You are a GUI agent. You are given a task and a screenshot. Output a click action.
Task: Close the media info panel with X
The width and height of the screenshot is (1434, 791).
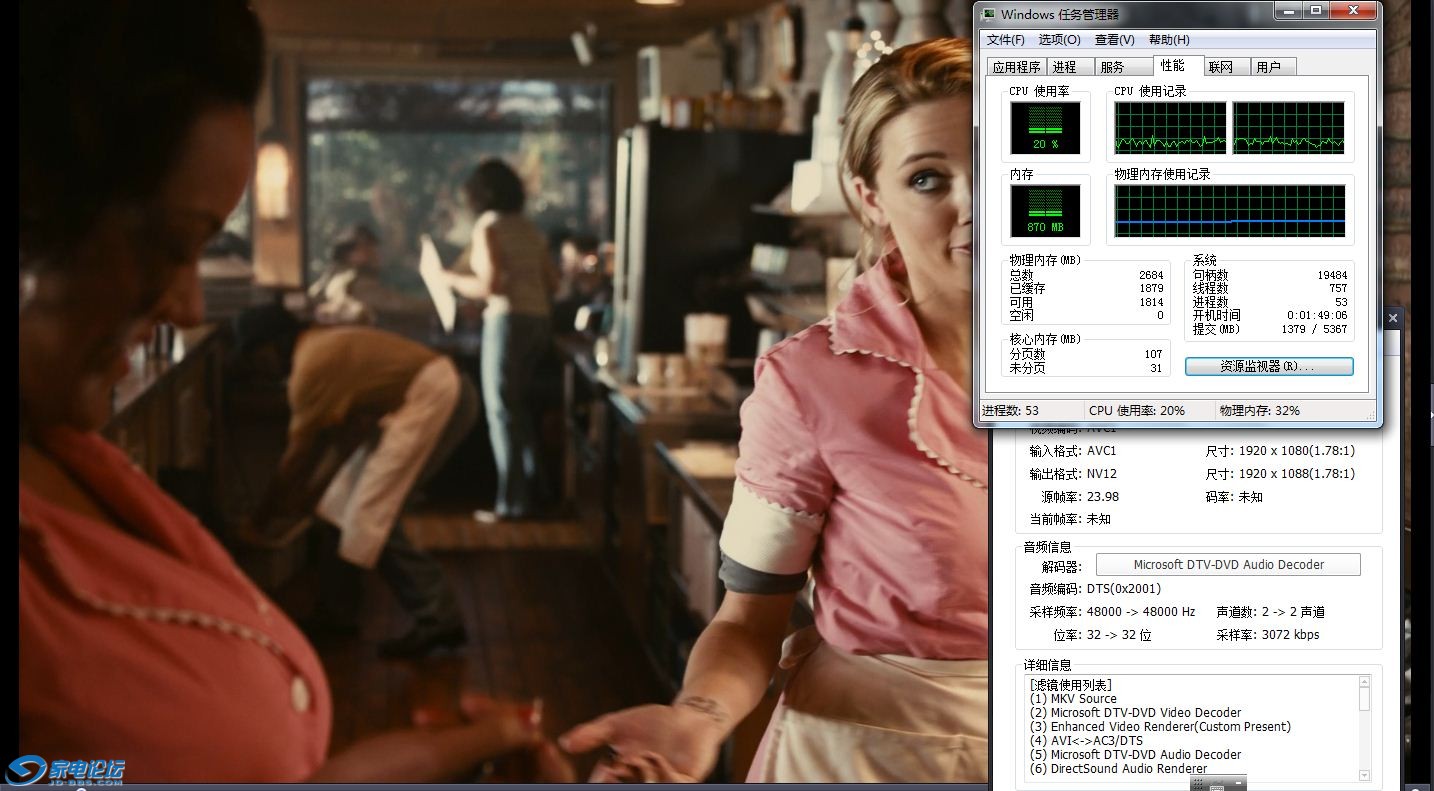click(x=1393, y=318)
